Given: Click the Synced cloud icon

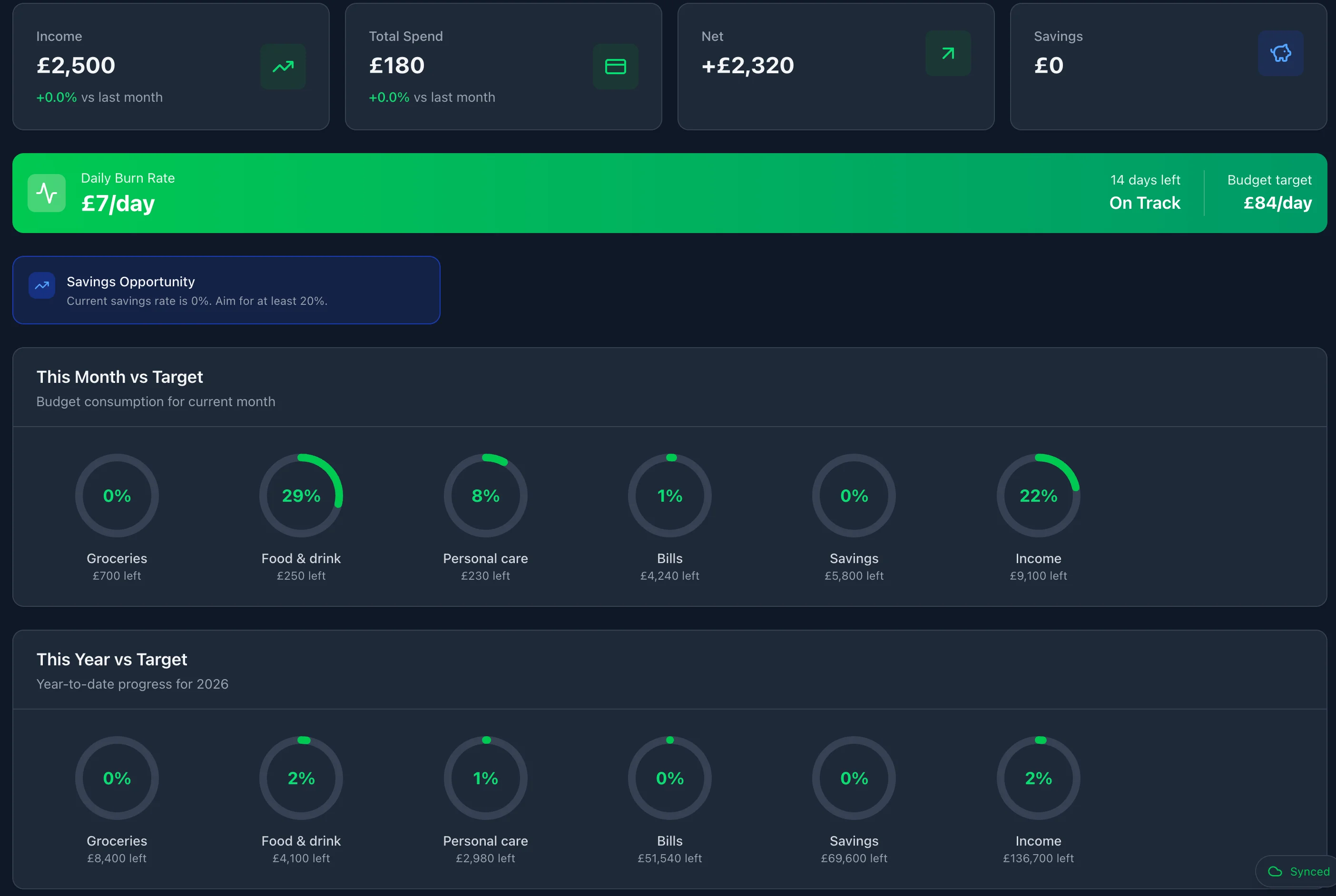Looking at the screenshot, I should (x=1275, y=871).
